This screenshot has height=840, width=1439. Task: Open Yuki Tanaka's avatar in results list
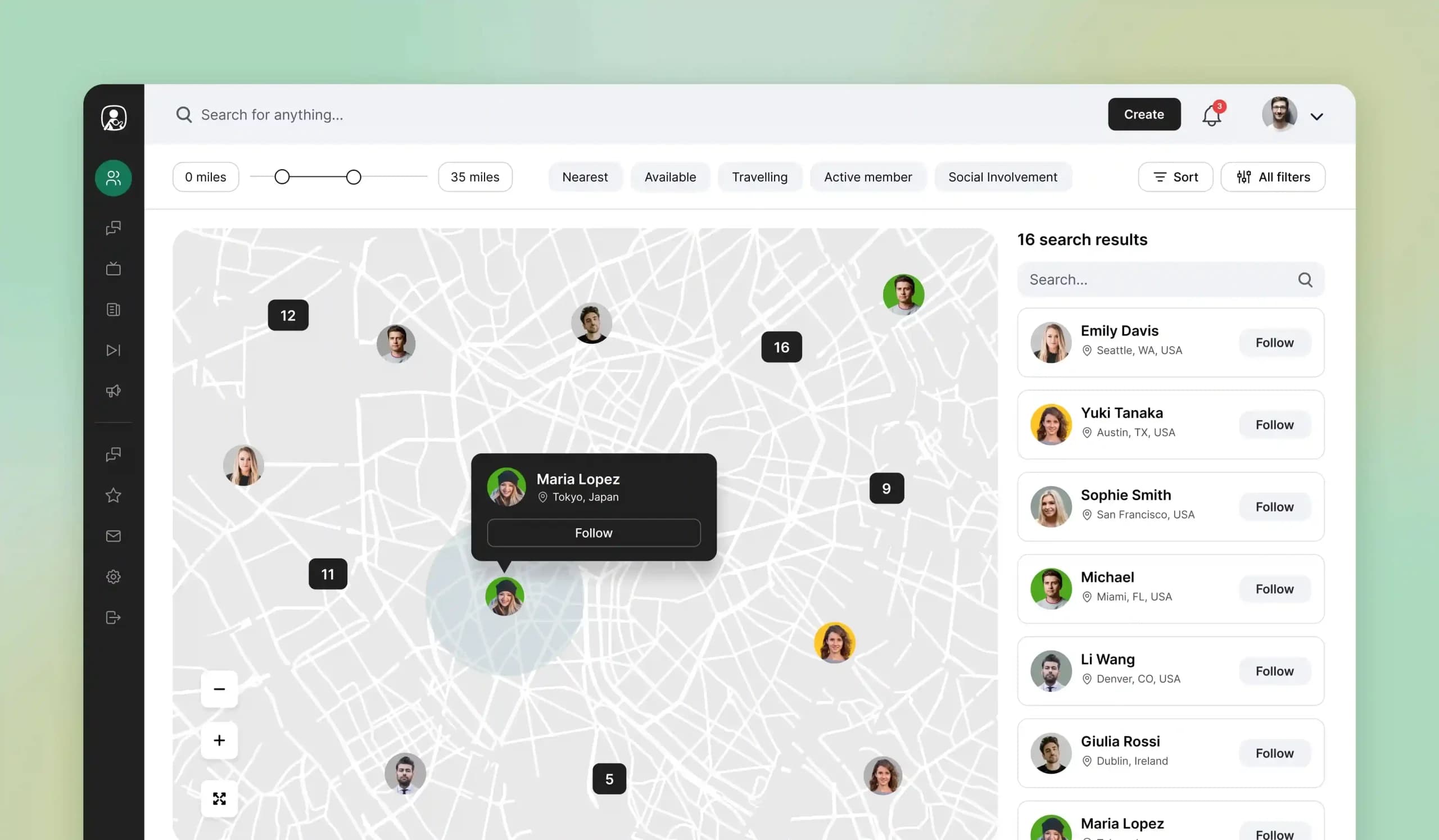click(x=1051, y=425)
